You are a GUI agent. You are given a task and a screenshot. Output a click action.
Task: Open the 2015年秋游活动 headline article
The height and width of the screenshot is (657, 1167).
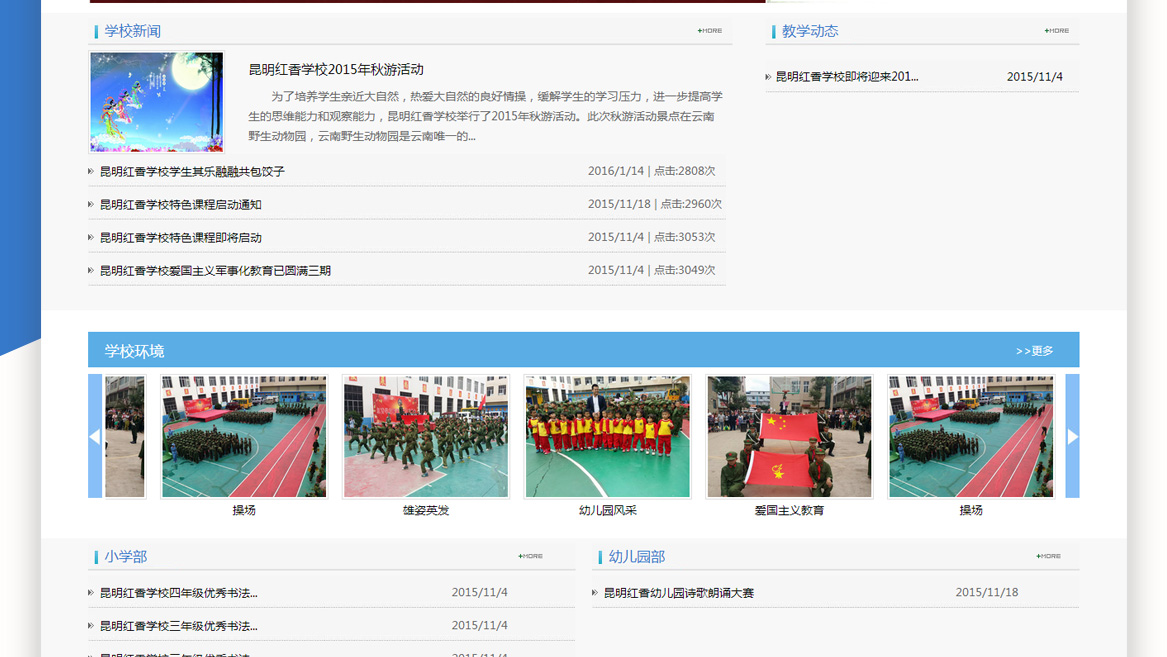336,70
